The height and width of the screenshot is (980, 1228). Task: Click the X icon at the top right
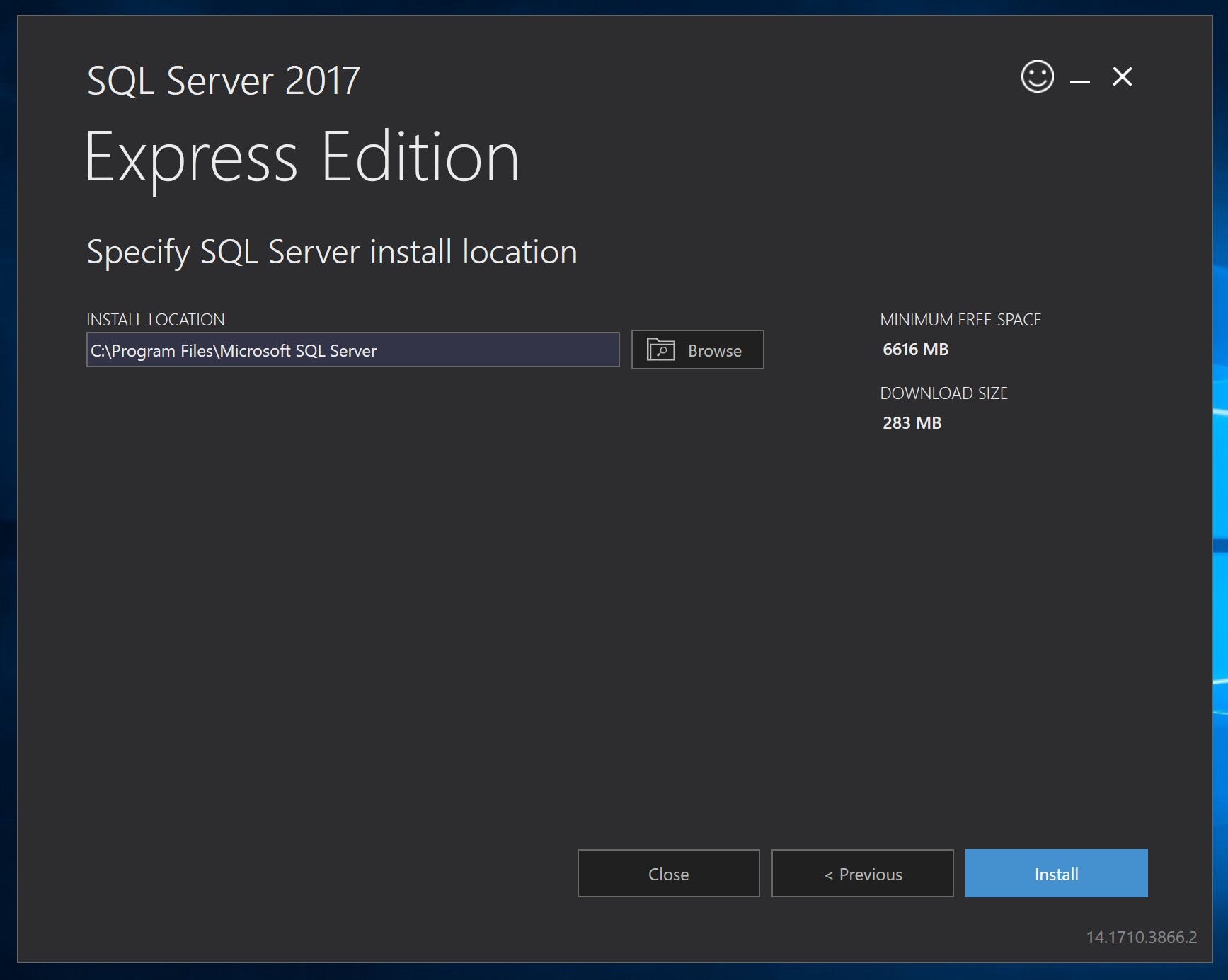1123,78
